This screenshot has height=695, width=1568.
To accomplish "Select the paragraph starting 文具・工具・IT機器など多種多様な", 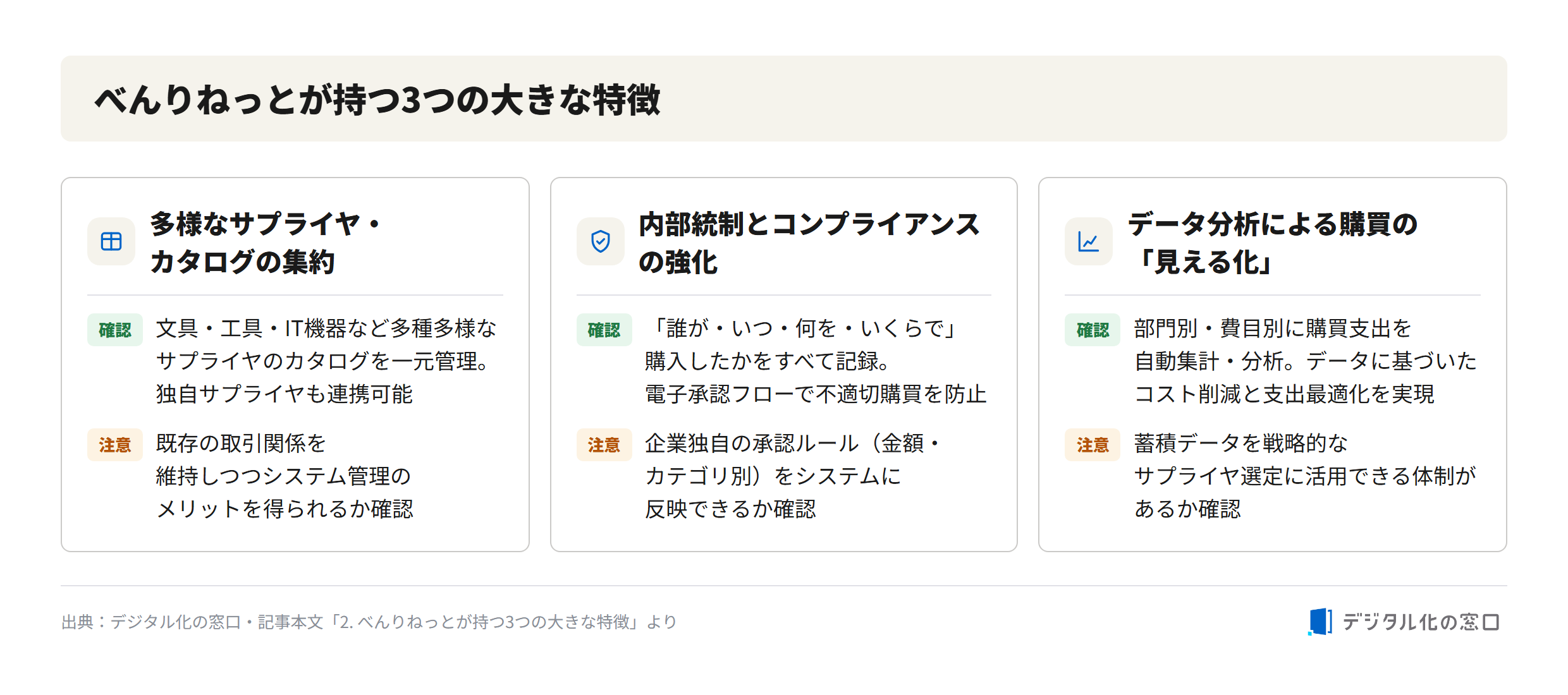I will click(326, 361).
